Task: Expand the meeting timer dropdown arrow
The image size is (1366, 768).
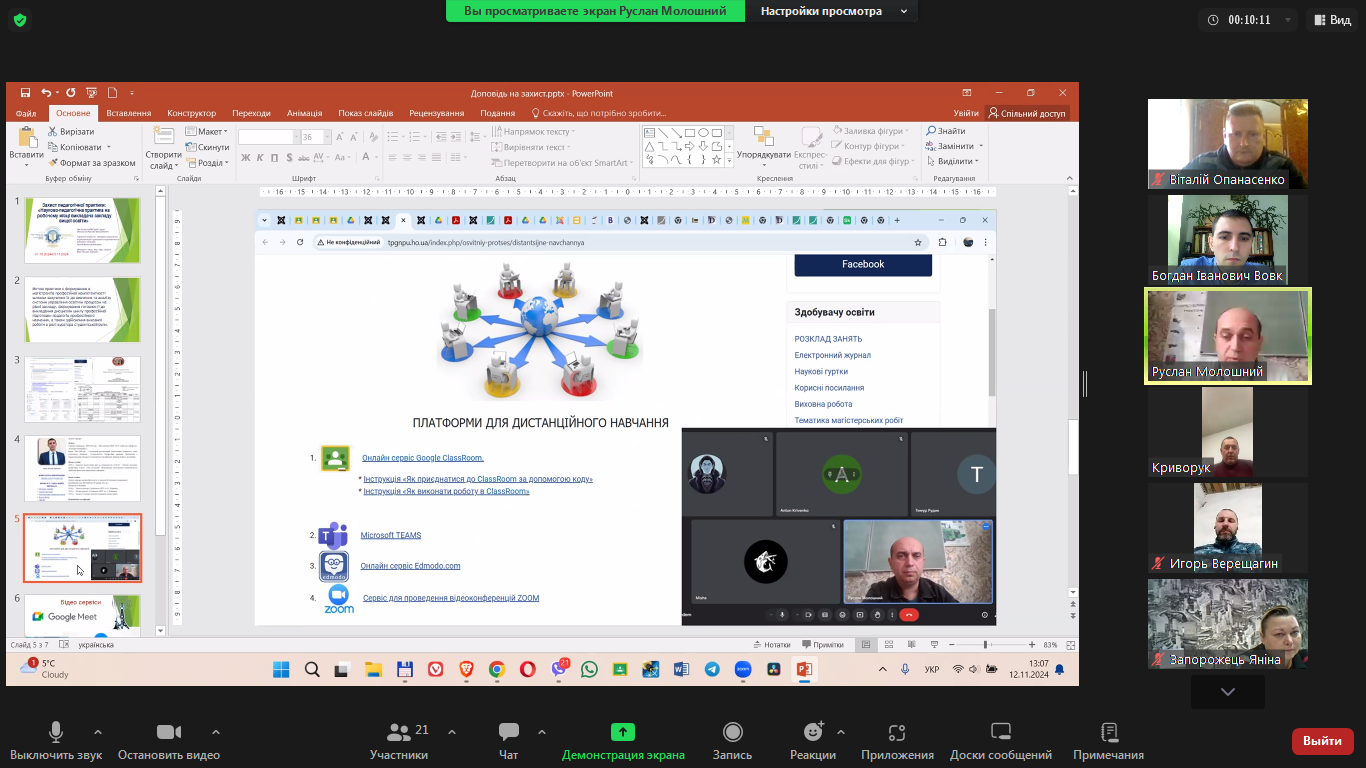Action: coord(1287,20)
